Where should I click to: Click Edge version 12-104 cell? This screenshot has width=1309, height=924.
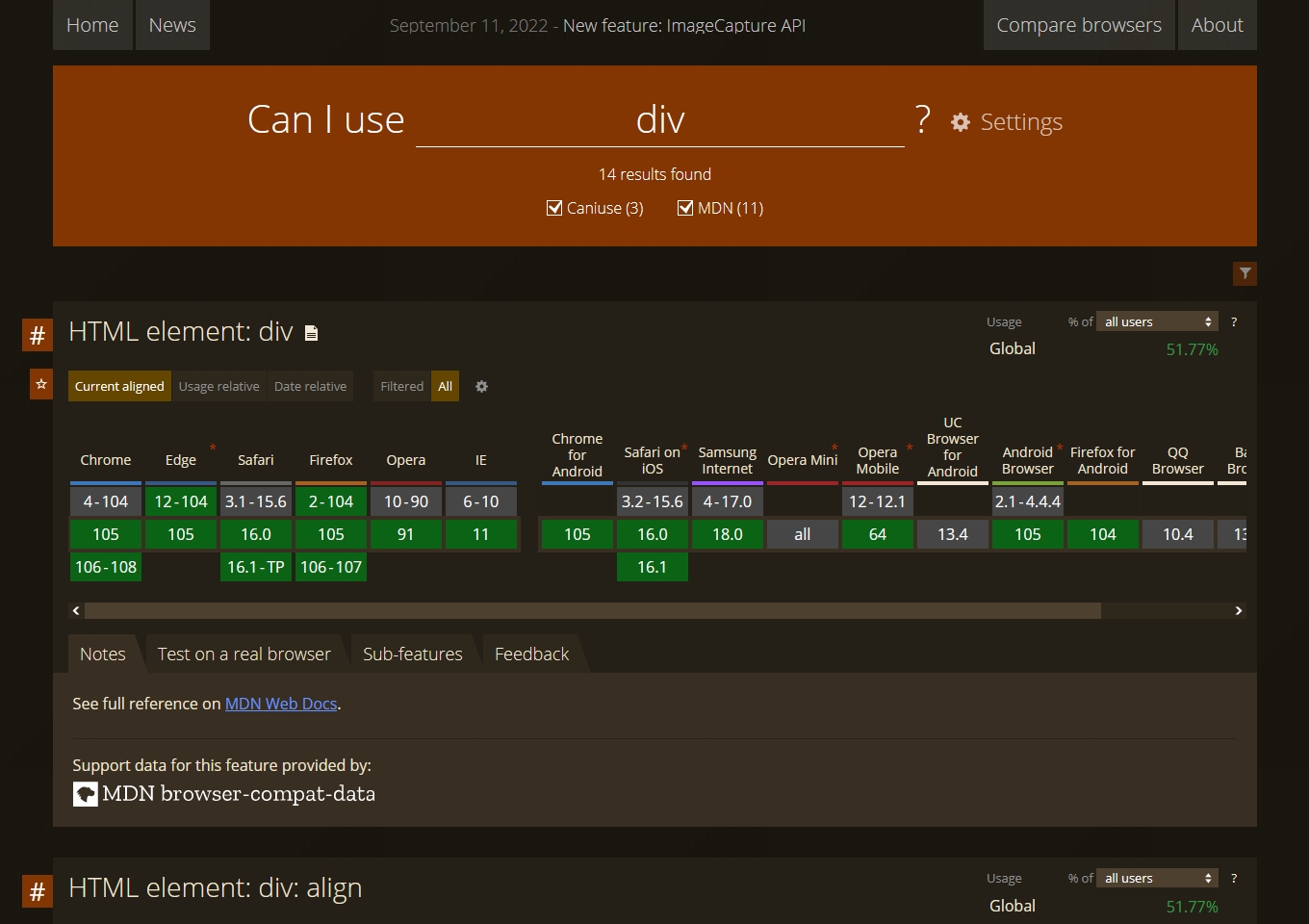(181, 501)
